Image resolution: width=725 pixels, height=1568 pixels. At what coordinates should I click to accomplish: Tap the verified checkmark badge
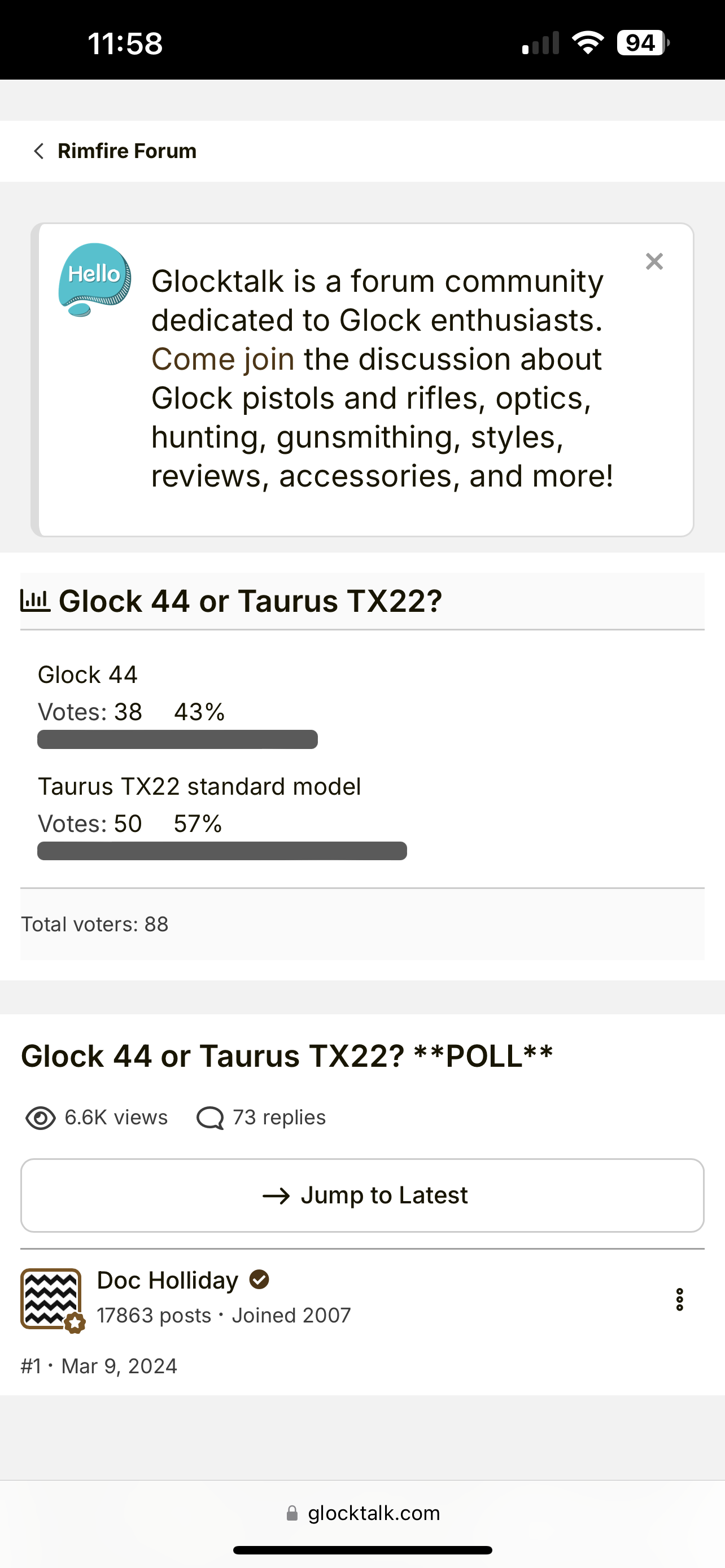point(259,1280)
